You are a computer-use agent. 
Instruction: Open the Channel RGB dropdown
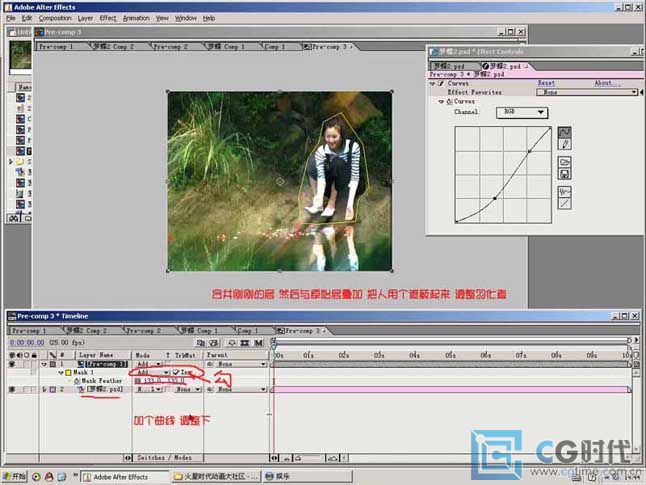coord(522,112)
